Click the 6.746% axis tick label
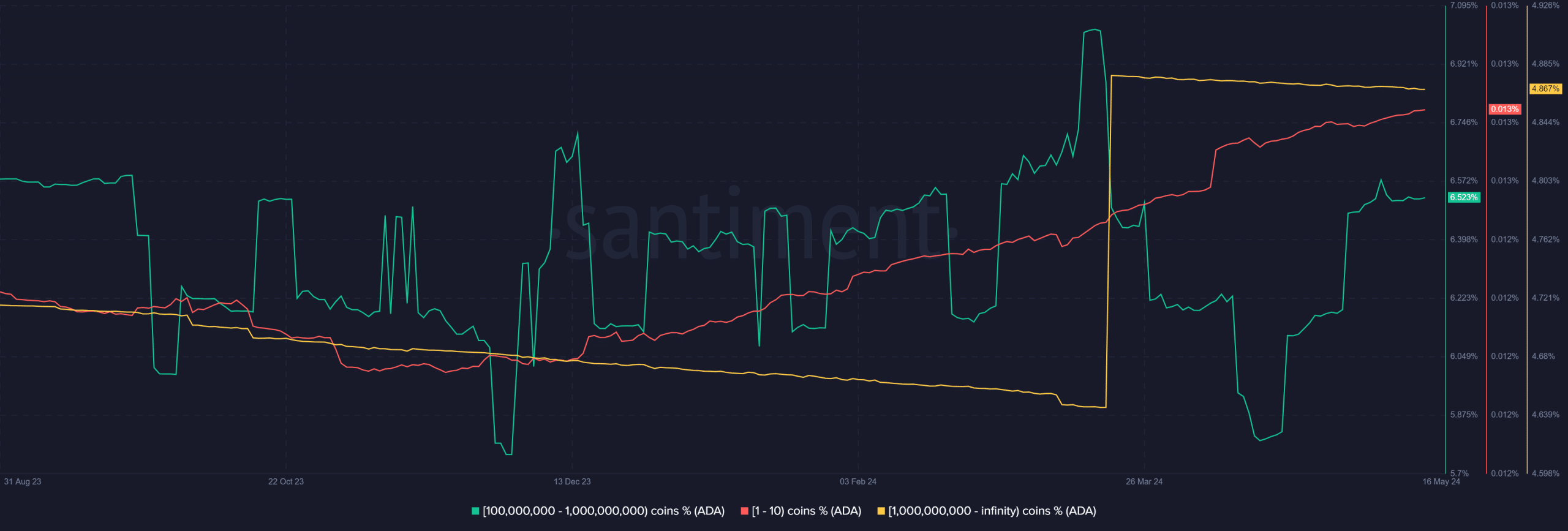This screenshot has height=531, width=1568. (x=1464, y=122)
